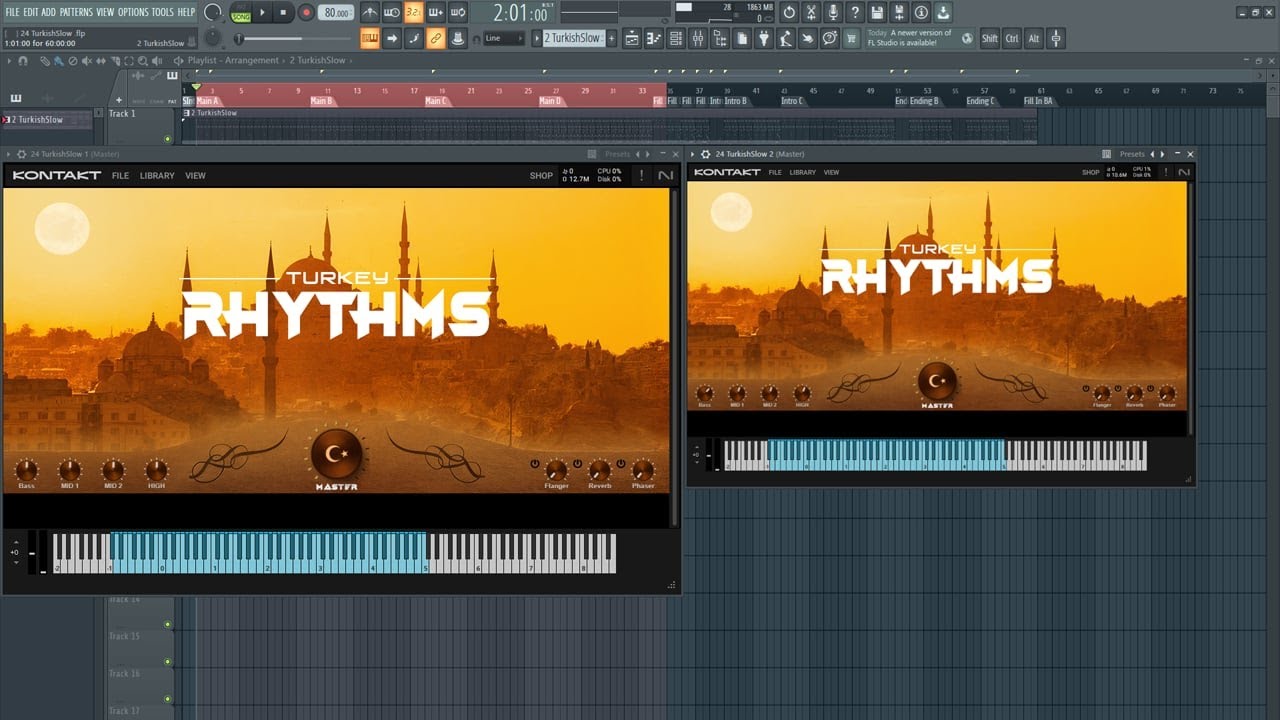Open the help question mark icon
Image resolution: width=1280 pixels, height=720 pixels.
click(x=855, y=12)
